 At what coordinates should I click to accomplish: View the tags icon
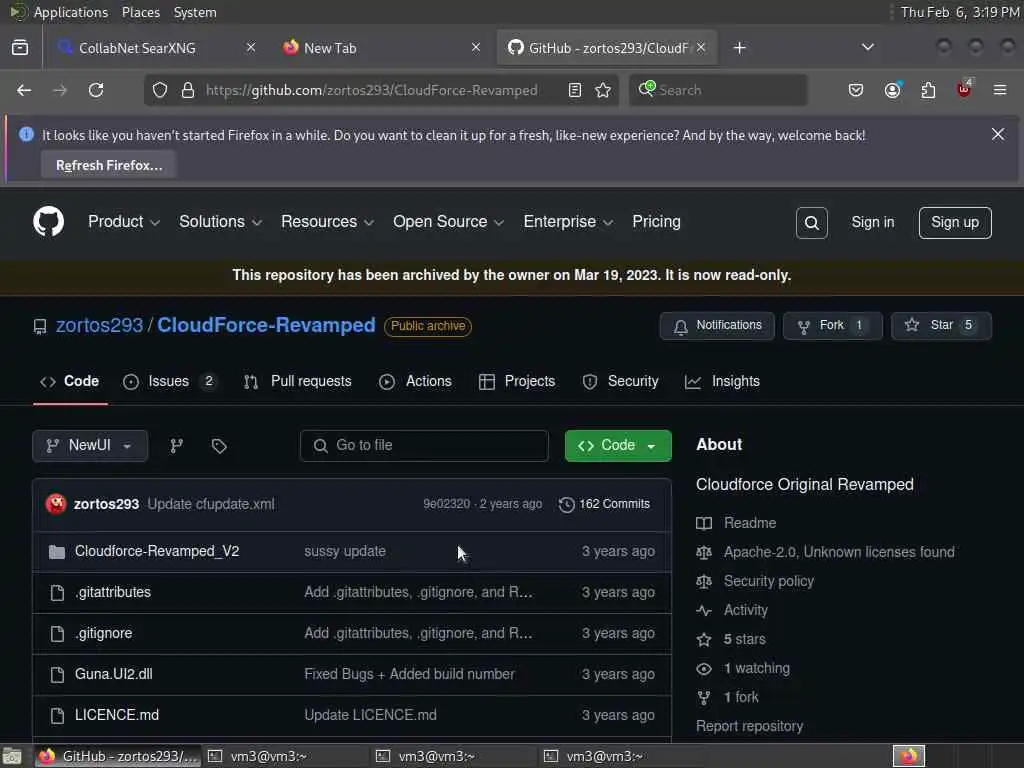[x=219, y=446]
